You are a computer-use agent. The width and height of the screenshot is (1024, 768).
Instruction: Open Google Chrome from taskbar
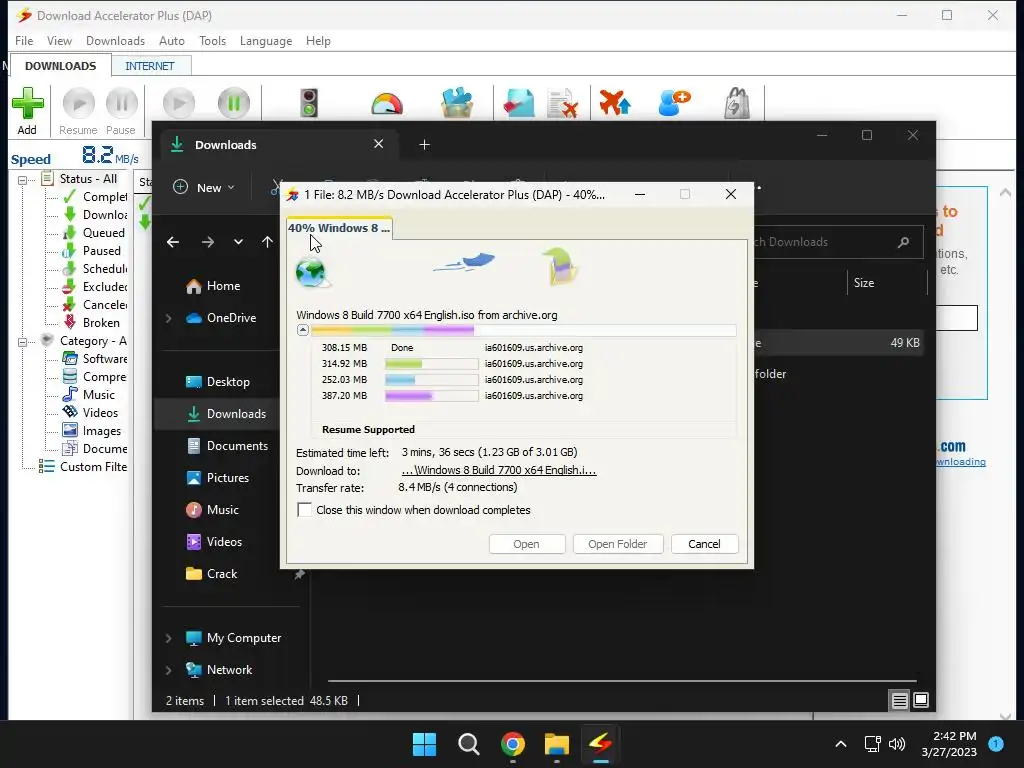pos(513,744)
